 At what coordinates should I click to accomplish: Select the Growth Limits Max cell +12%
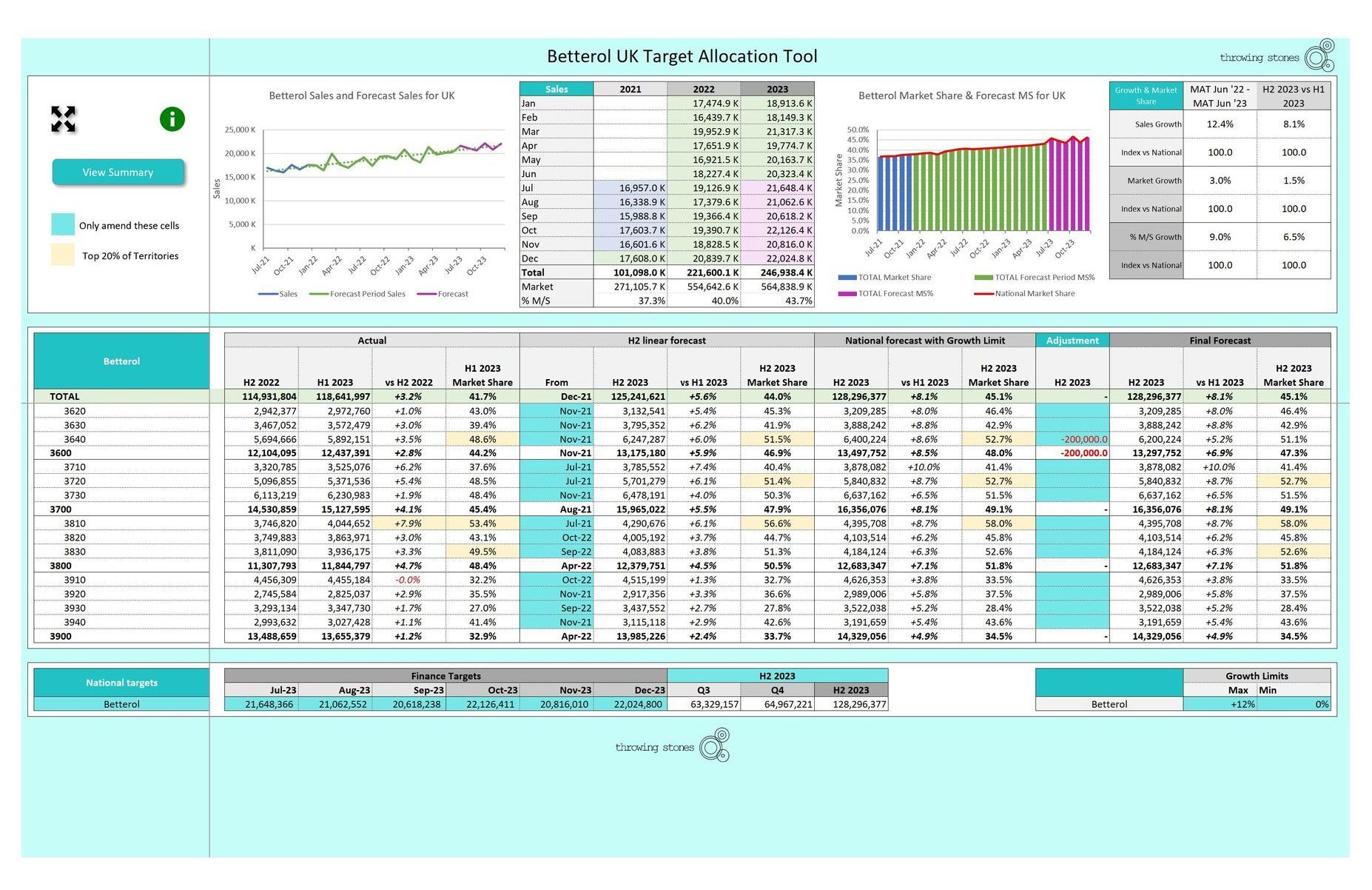coord(1220,704)
